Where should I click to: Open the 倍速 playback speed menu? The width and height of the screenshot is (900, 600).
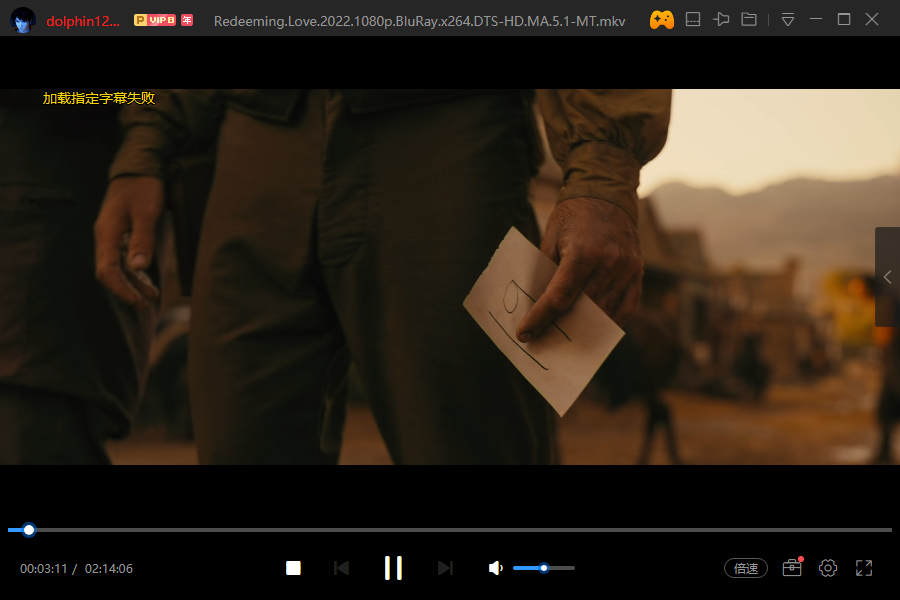click(x=746, y=568)
